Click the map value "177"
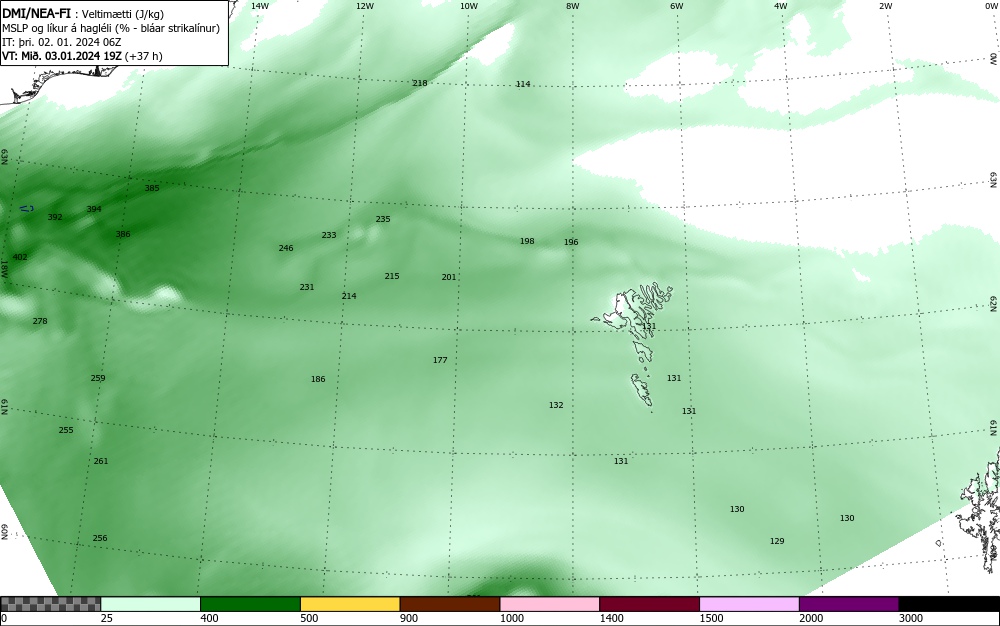1000x626 pixels. [440, 360]
